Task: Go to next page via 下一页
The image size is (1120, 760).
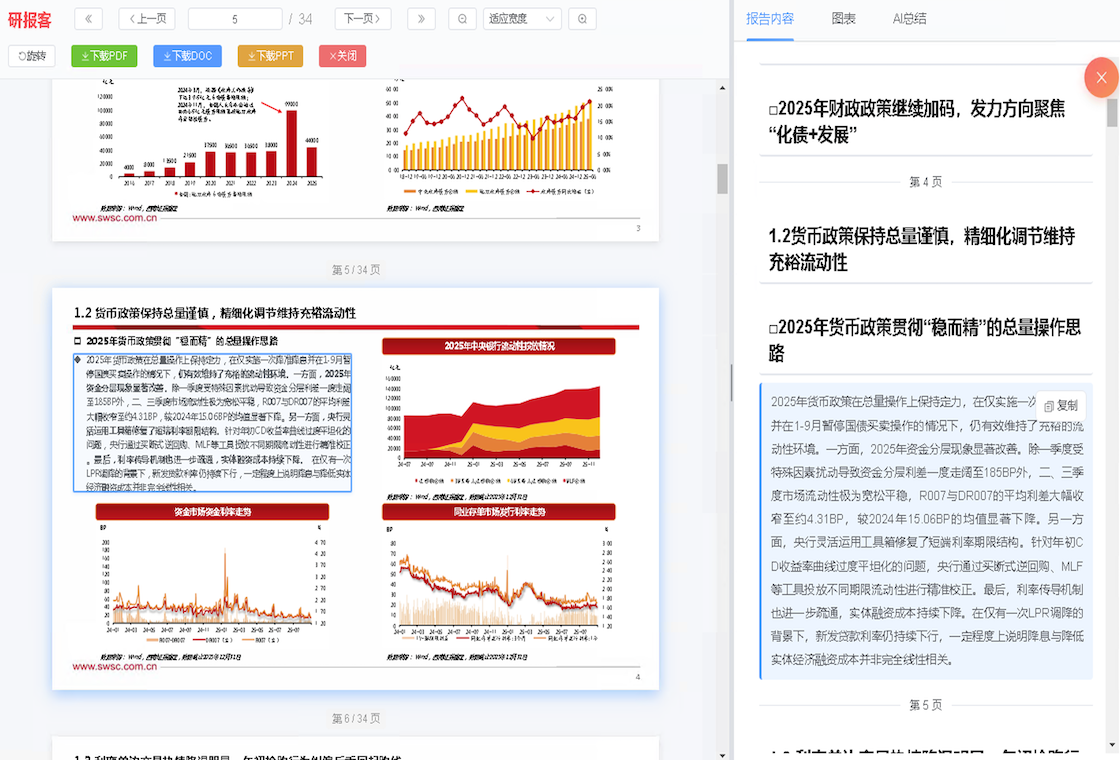Action: pos(362,19)
